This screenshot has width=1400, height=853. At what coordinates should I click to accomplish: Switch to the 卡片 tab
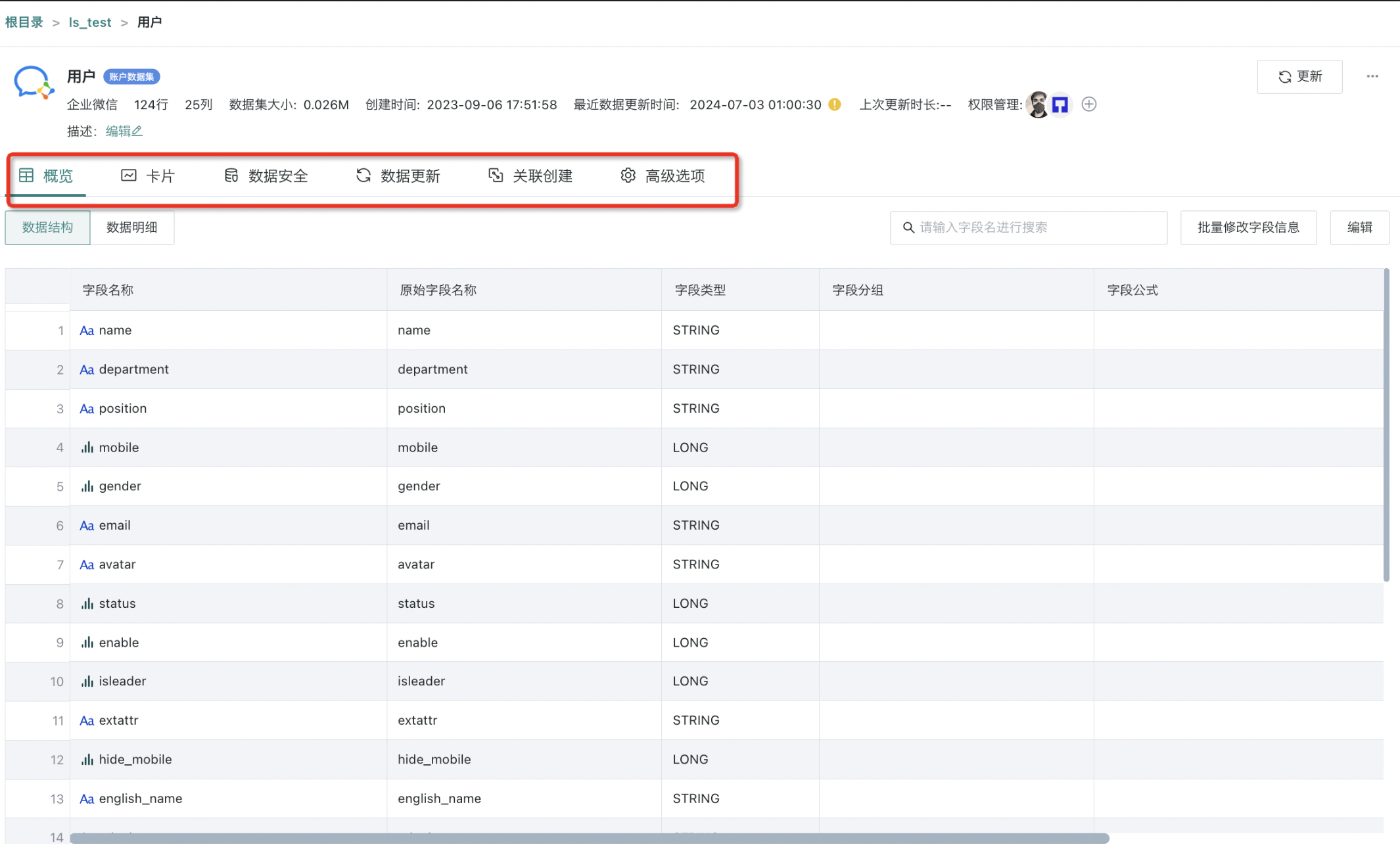[x=148, y=175]
